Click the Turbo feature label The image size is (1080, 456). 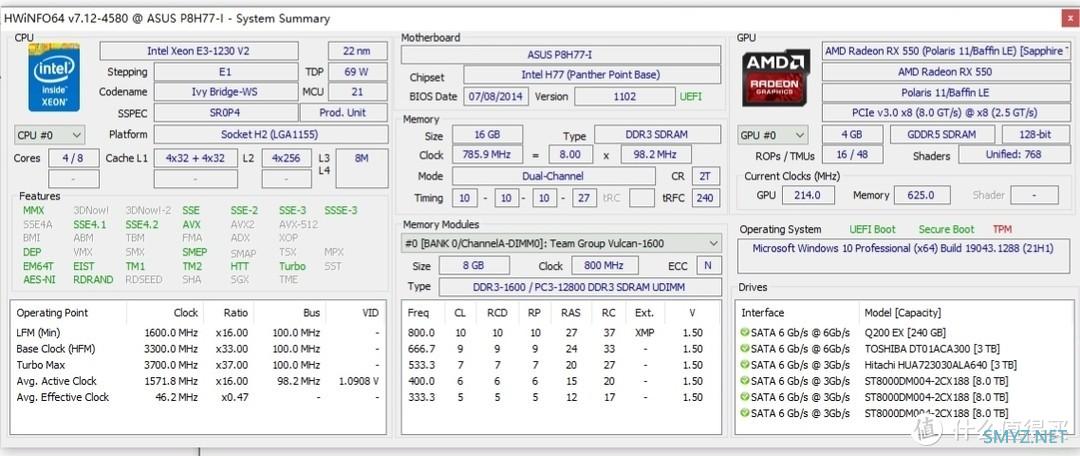pyautogui.click(x=292, y=266)
